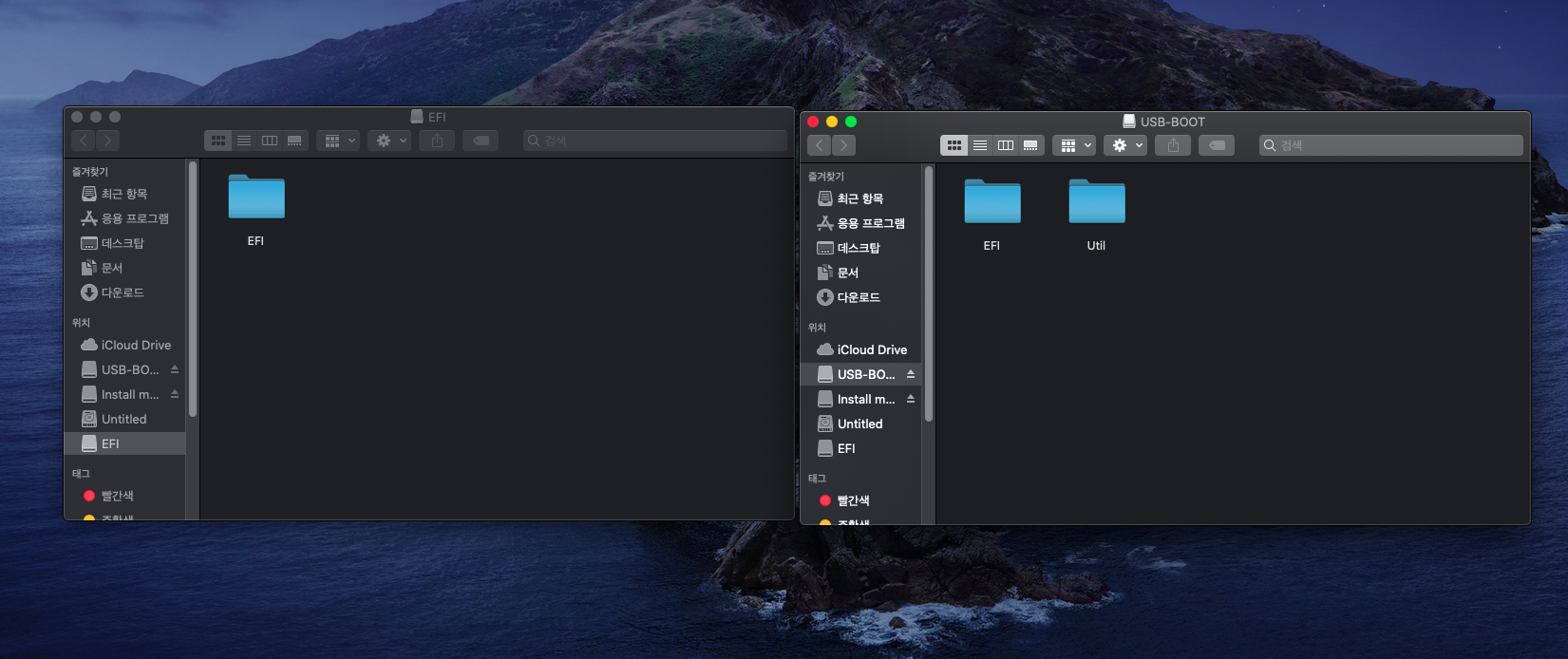Close the USB-BOOT window
Screen dimensions: 1568x659
[813, 122]
